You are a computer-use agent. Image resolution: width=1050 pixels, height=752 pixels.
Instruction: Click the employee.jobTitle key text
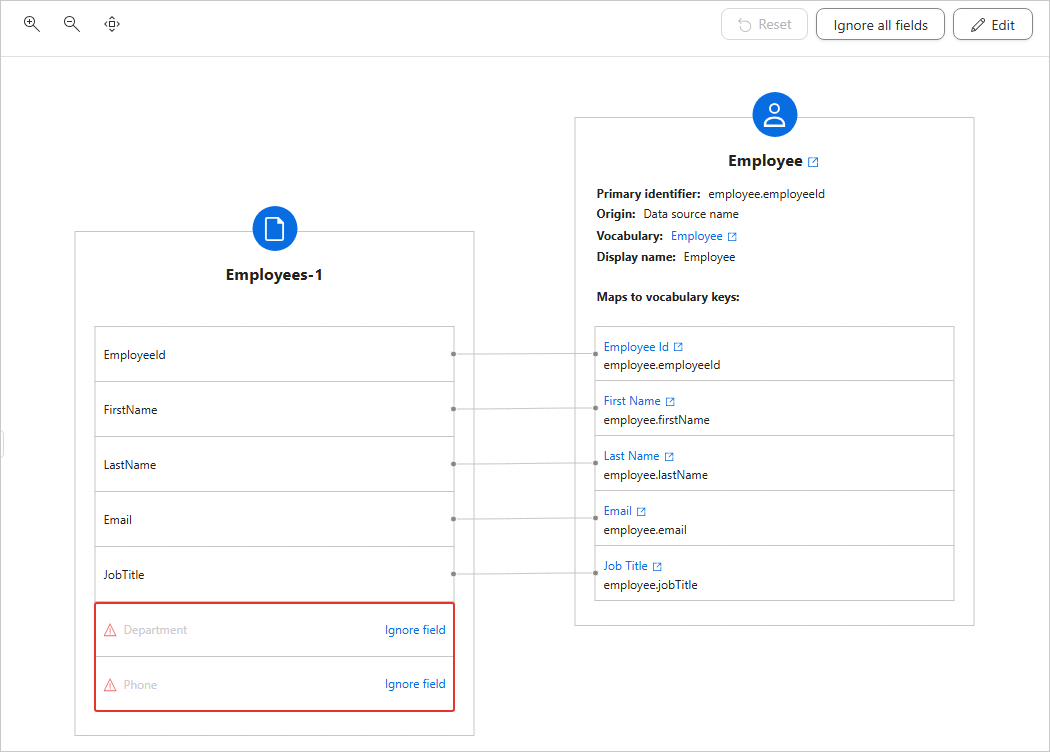(x=650, y=585)
